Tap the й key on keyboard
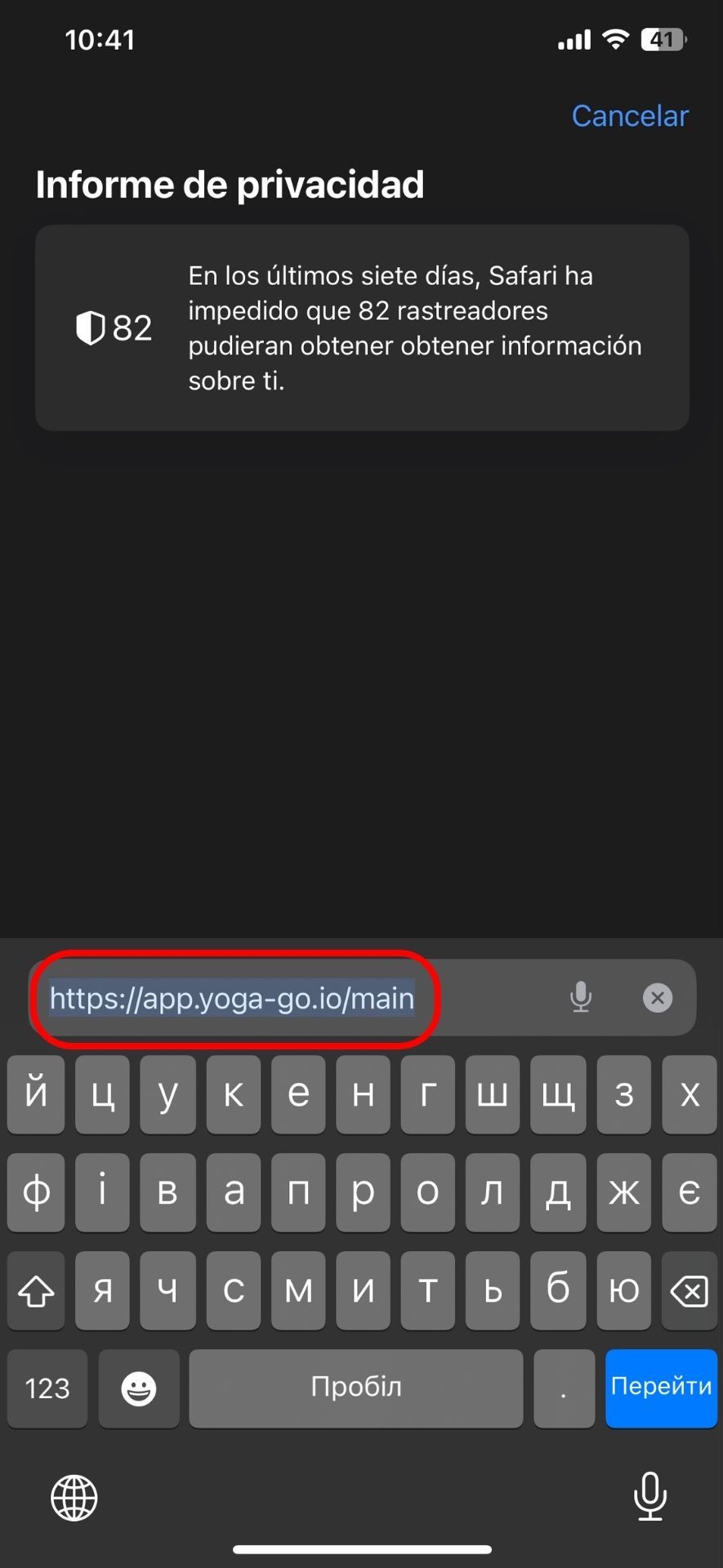Screen dimensions: 723x1568 [36, 1094]
